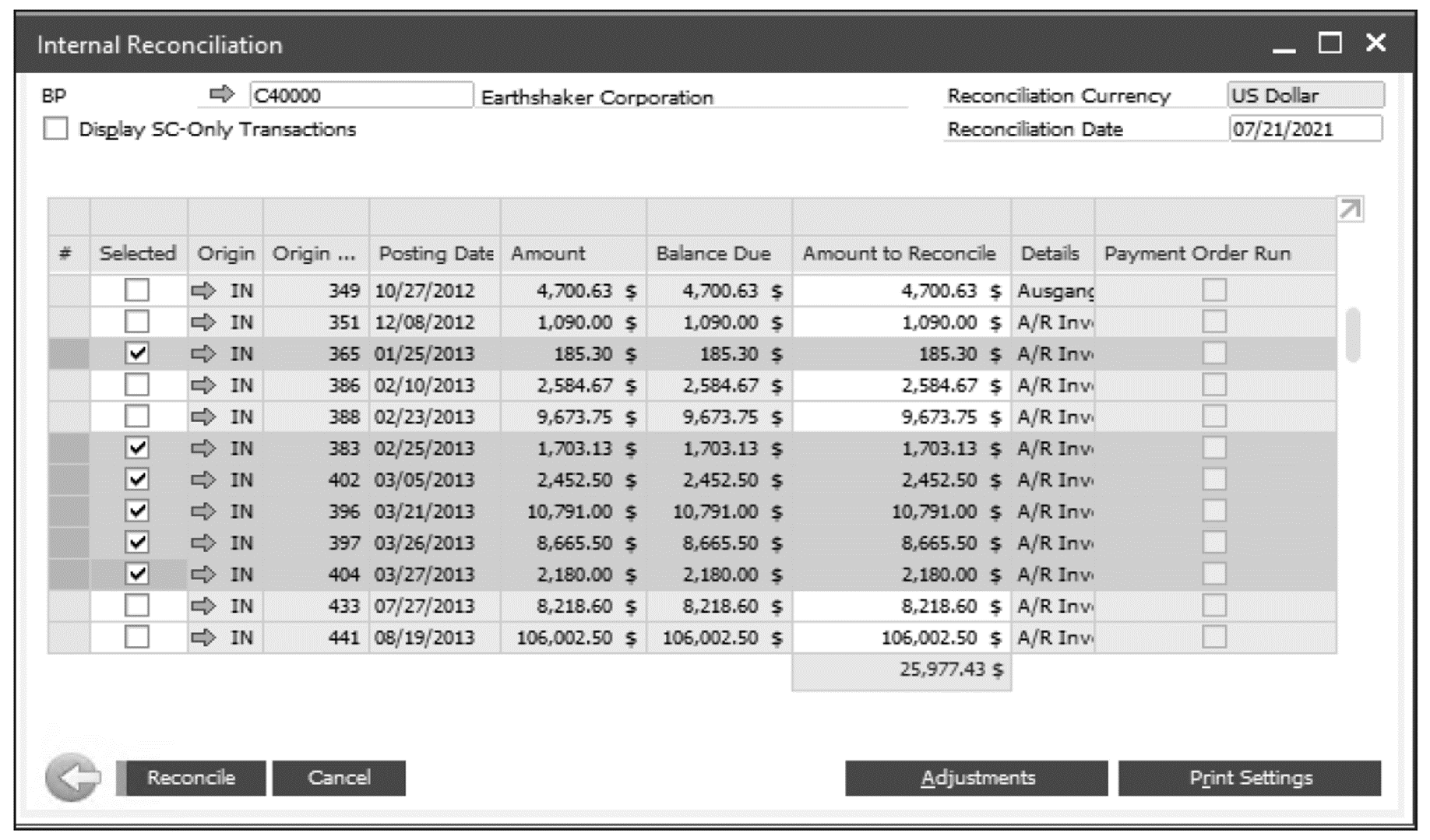Uncheck invoice 365 in the Selected column
This screenshot has height=840, width=1430.
coord(136,353)
